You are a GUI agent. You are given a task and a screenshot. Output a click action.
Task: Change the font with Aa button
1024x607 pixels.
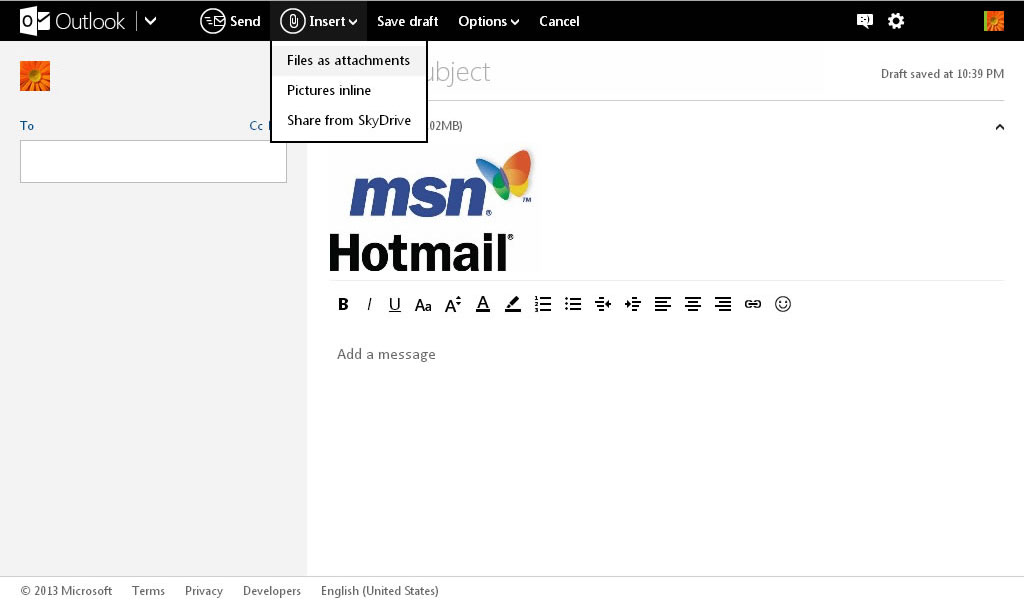click(x=423, y=304)
